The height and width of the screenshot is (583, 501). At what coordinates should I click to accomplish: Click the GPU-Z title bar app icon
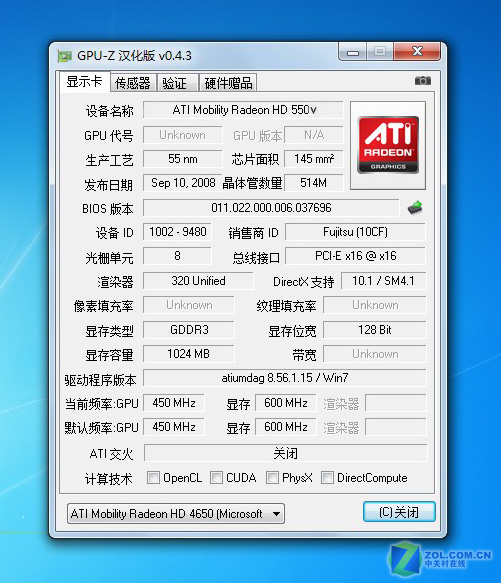[64, 56]
